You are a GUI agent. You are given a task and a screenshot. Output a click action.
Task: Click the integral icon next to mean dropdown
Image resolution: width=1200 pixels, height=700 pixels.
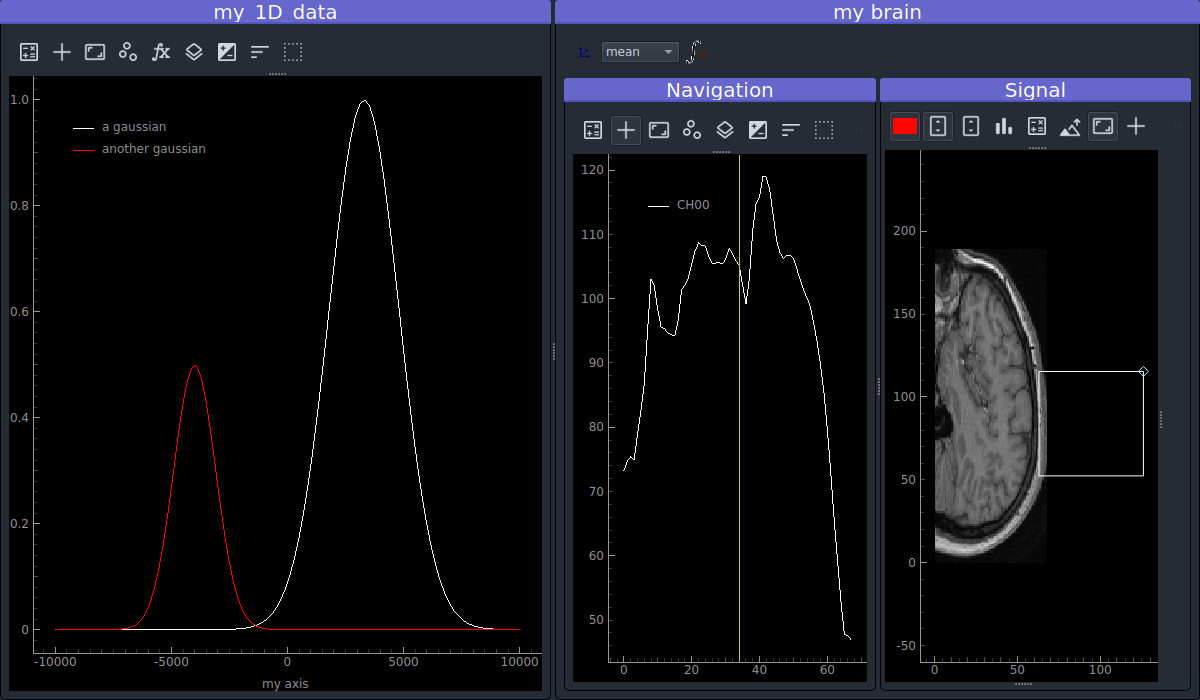tap(697, 52)
